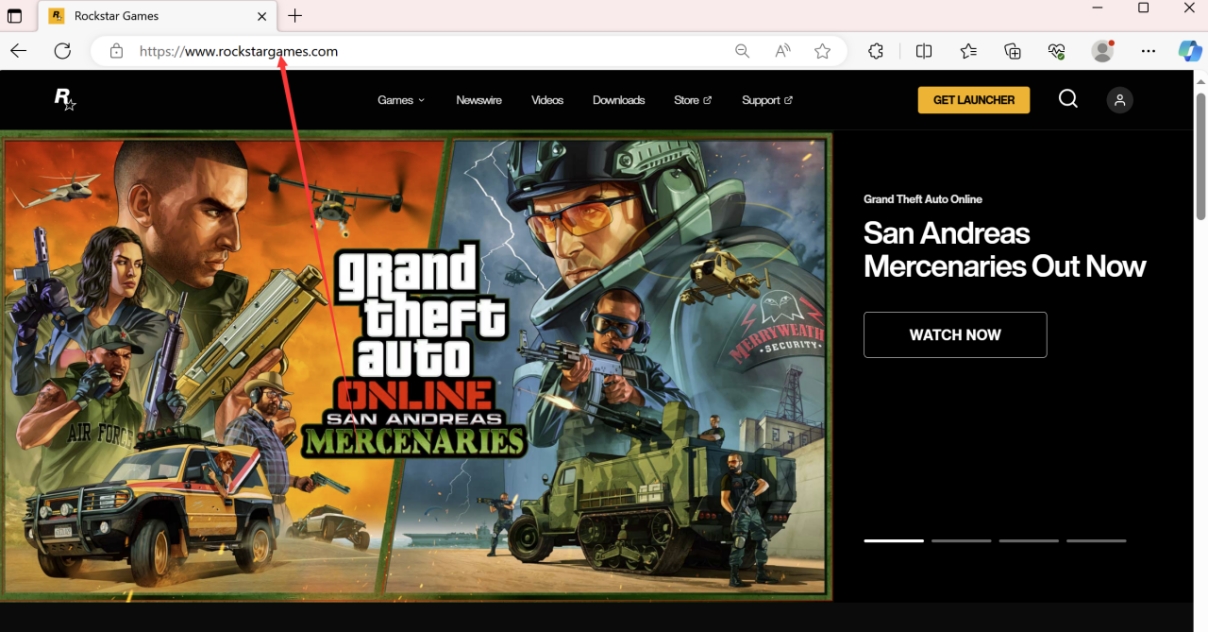Toggle split screen view
Screen dimensions: 1208x632
click(x=924, y=51)
